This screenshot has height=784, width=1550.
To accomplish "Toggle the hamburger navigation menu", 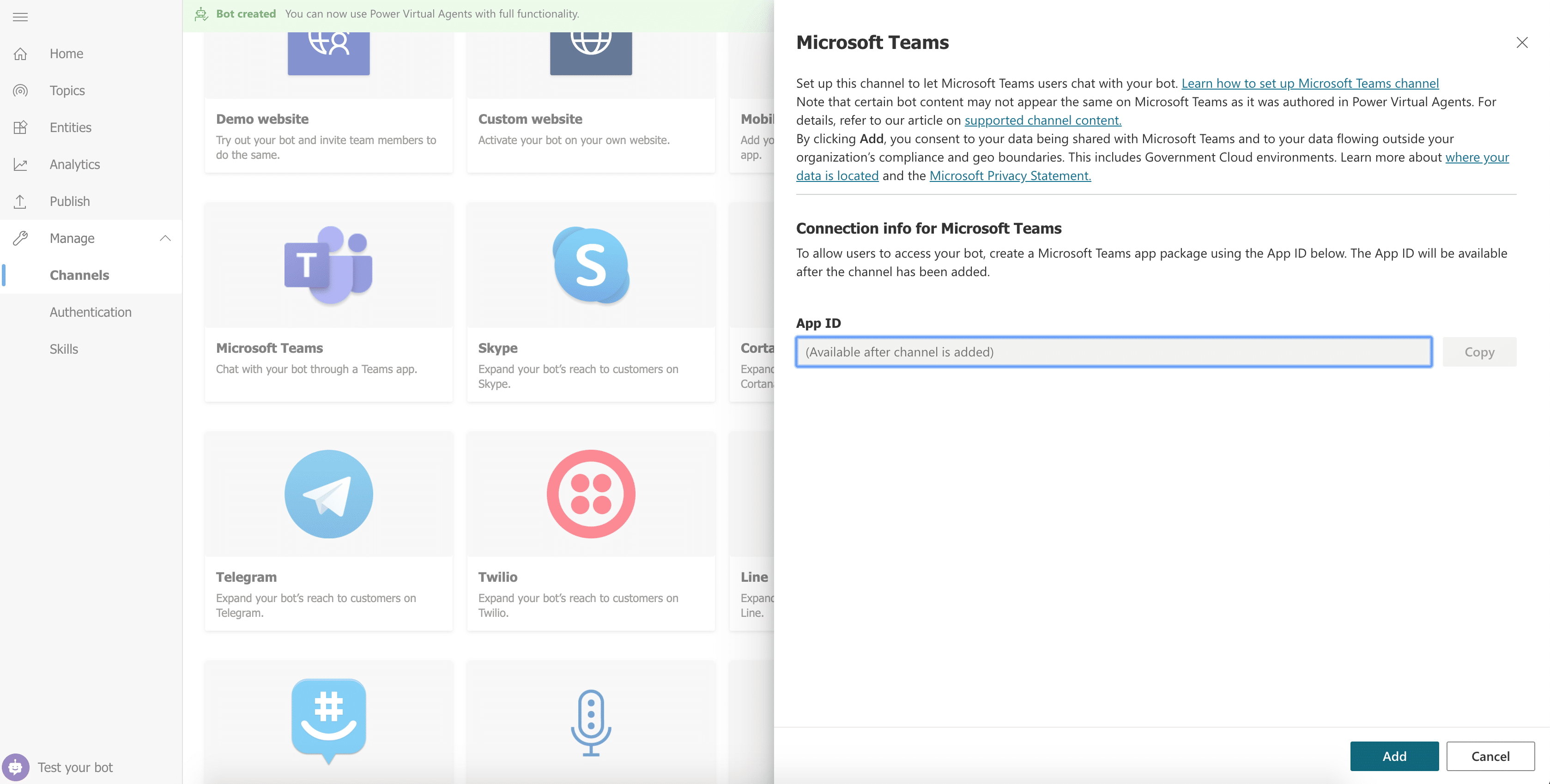I will (20, 17).
